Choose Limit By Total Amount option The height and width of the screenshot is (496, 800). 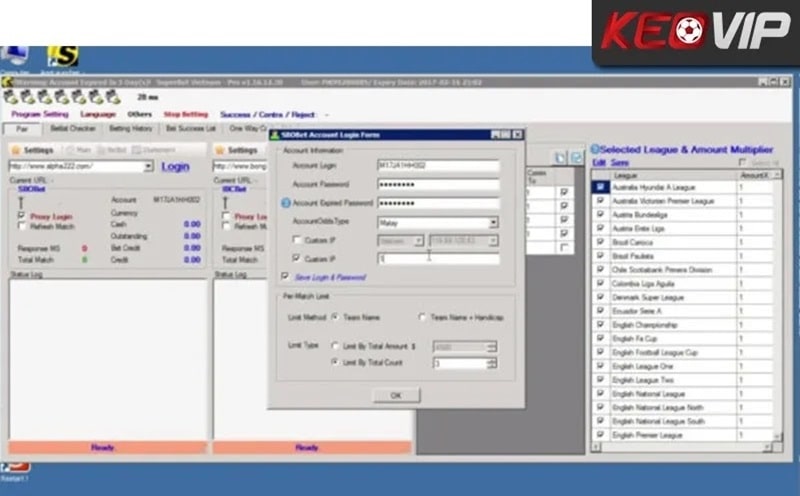[x=334, y=346]
